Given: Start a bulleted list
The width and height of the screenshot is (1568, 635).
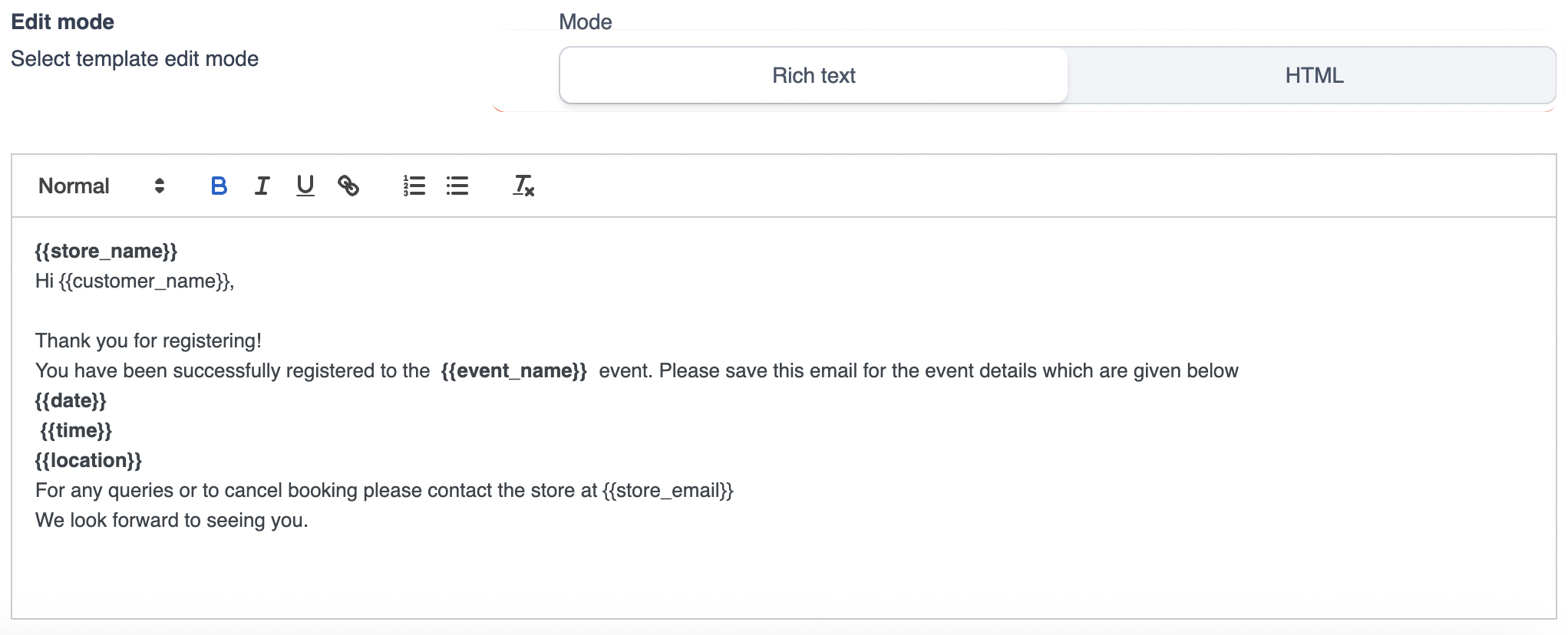Looking at the screenshot, I should 457,186.
